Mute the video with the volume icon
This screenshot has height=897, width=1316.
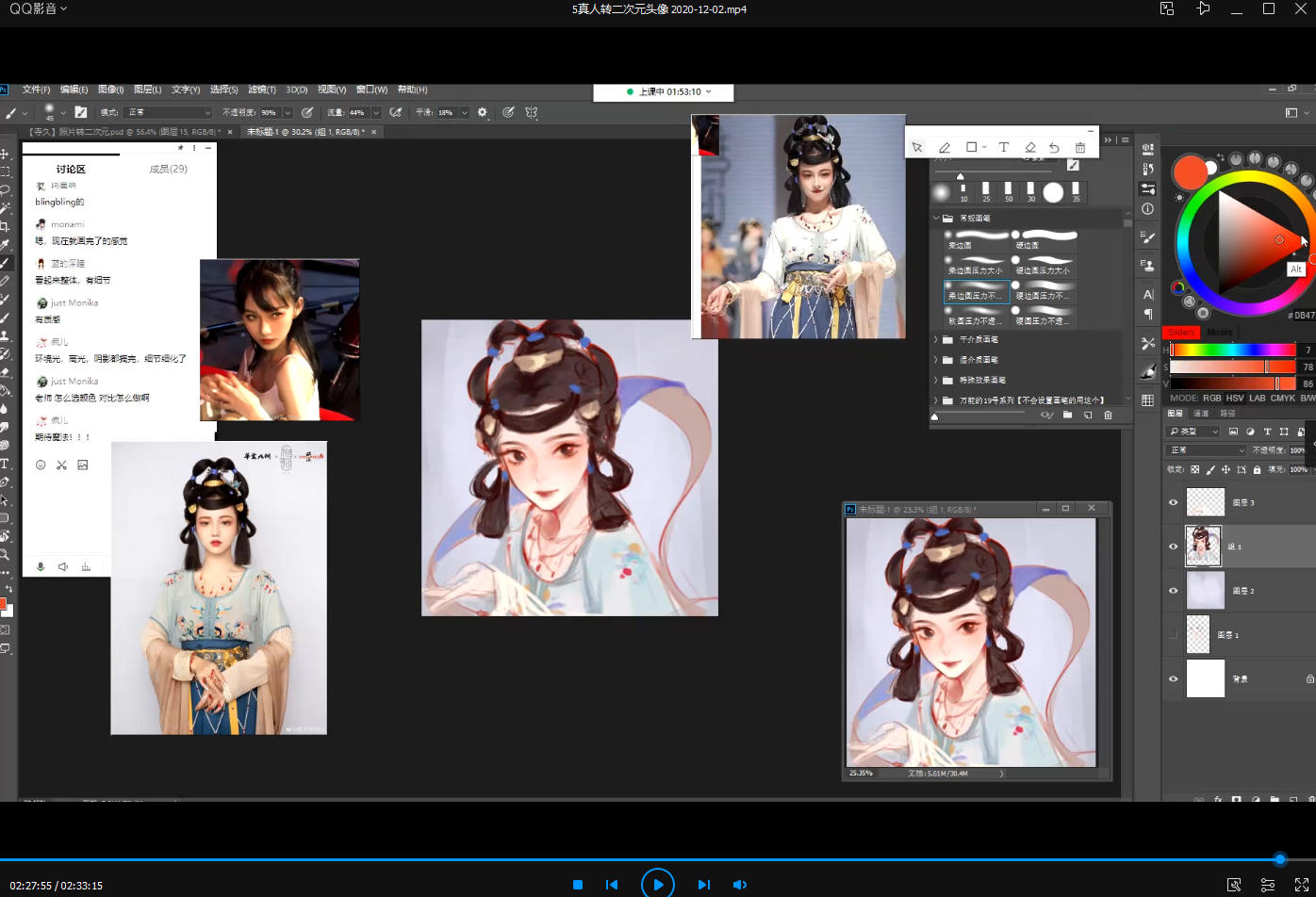tap(740, 885)
